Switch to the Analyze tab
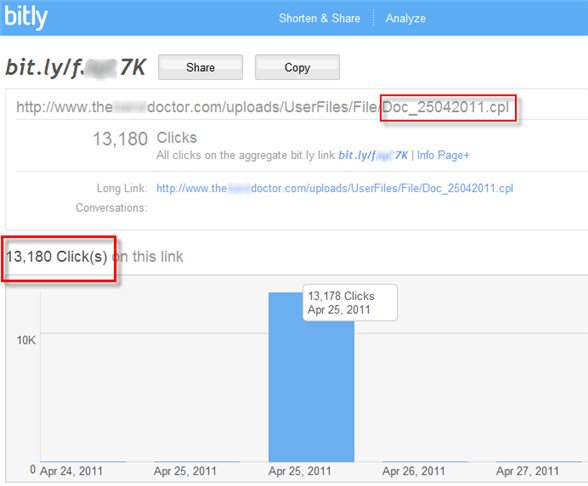The height and width of the screenshot is (486, 588). [x=405, y=18]
